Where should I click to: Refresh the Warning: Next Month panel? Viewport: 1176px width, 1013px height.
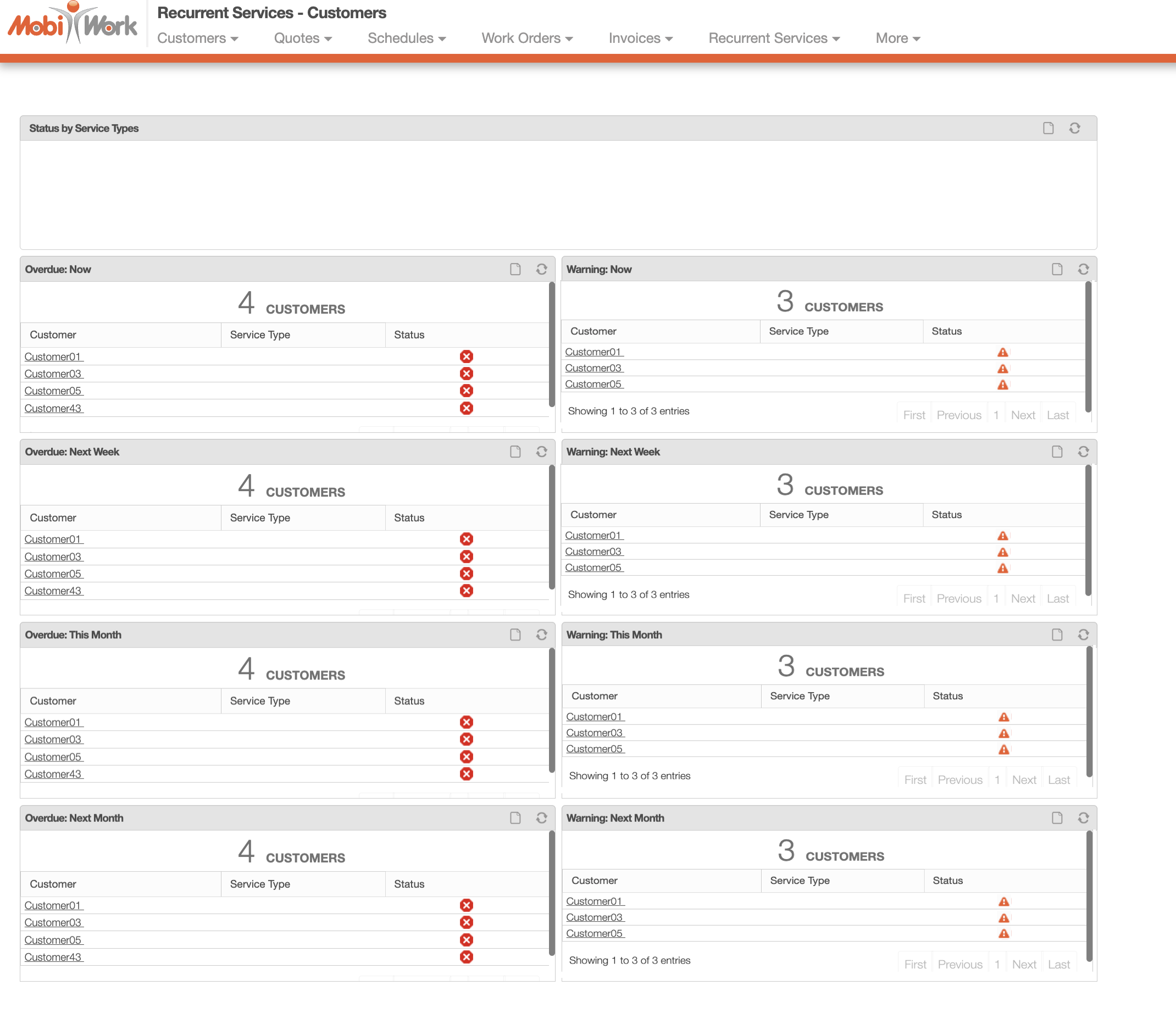point(1083,818)
